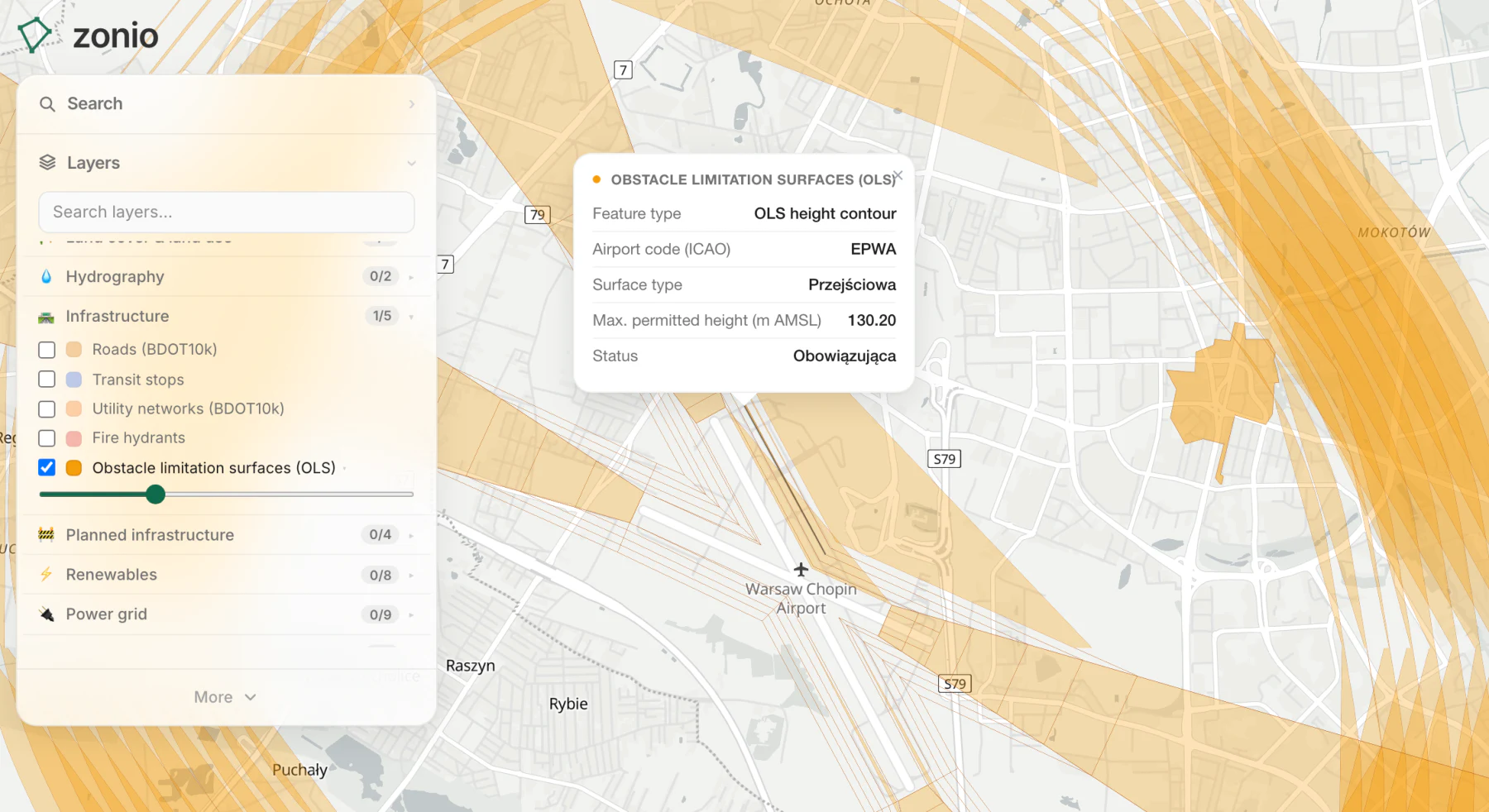
Task: Click the Planned infrastructure group name
Action: point(150,535)
